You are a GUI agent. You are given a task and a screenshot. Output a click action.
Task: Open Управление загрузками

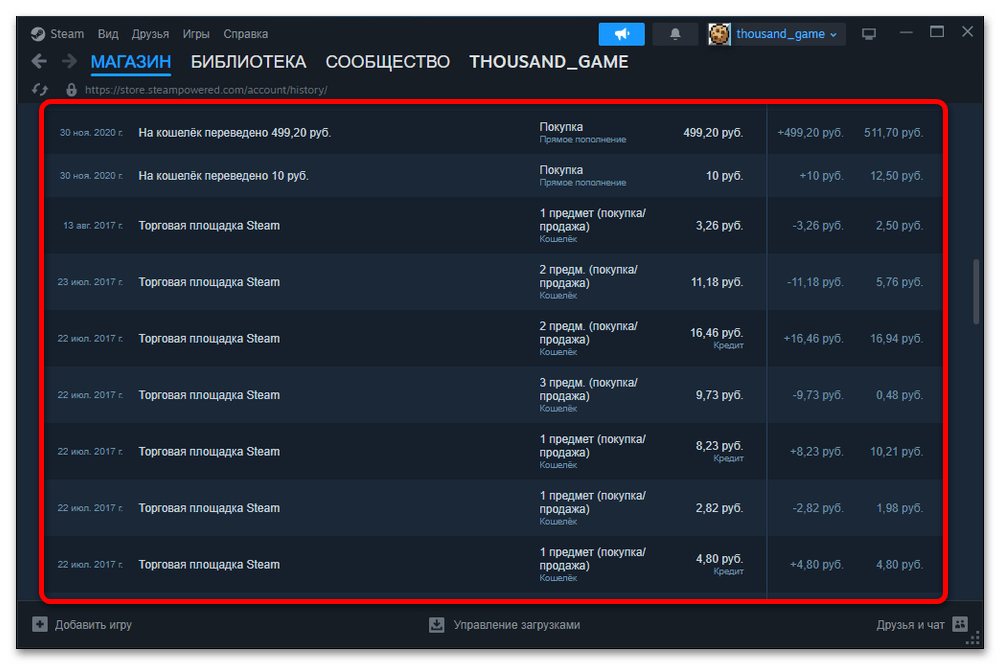pyautogui.click(x=505, y=625)
